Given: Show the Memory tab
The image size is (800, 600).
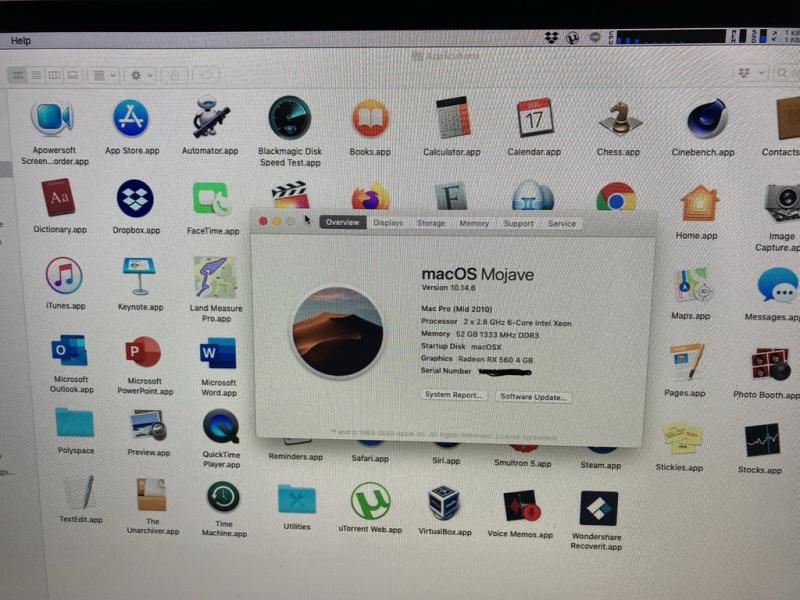Looking at the screenshot, I should 474,223.
